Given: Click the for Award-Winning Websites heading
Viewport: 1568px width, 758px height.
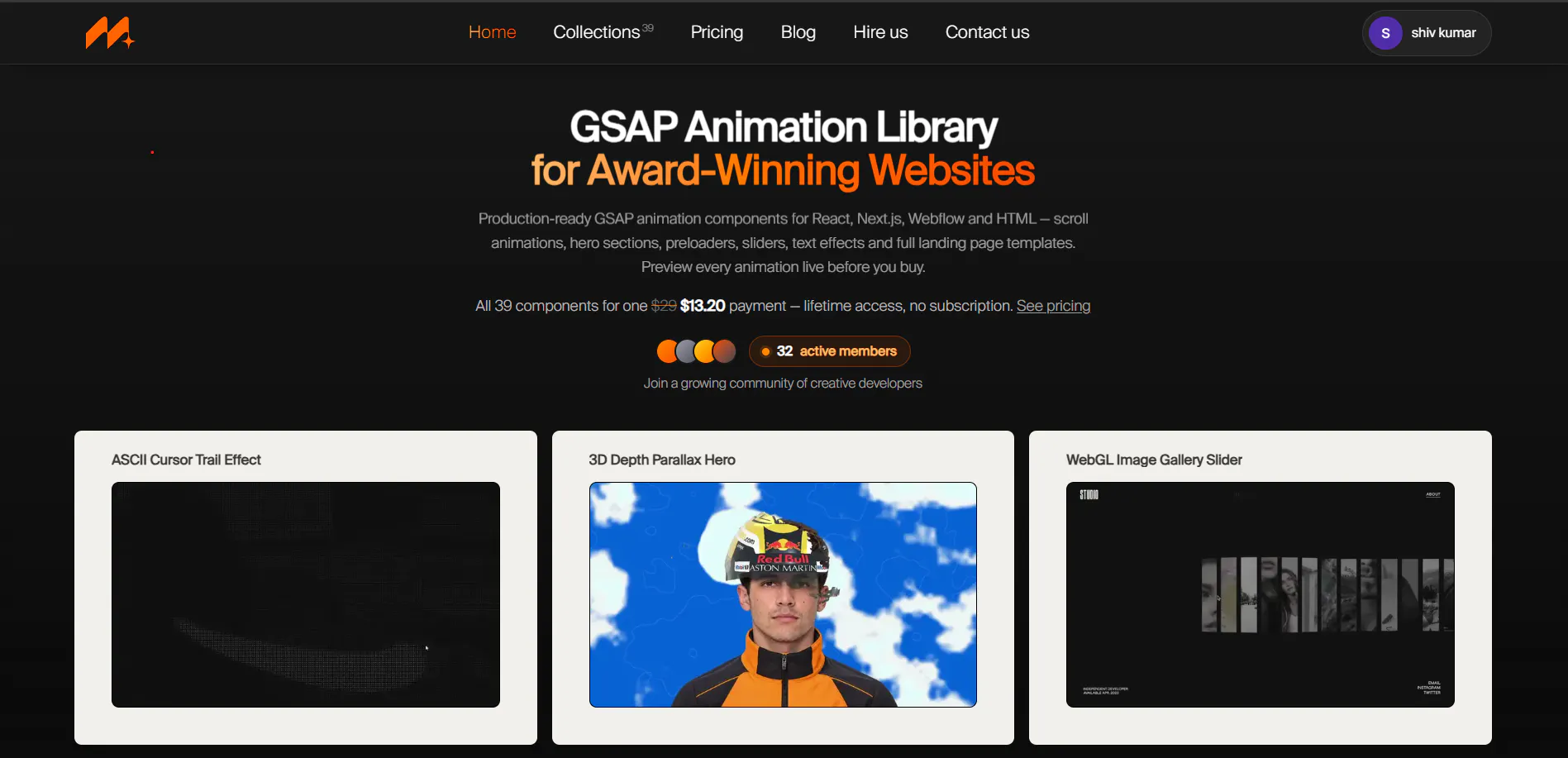Looking at the screenshot, I should click(783, 170).
